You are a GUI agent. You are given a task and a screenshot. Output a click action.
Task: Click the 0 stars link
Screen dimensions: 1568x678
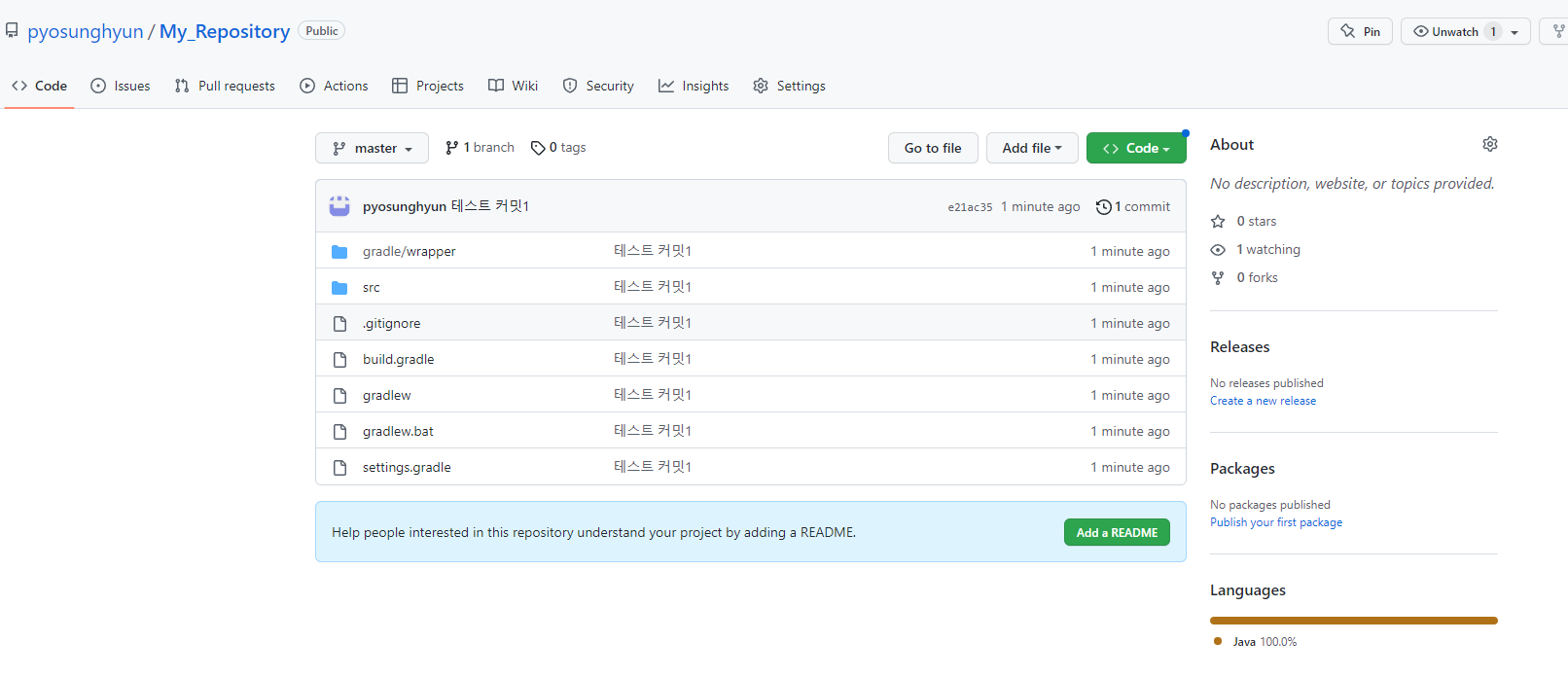[x=1243, y=222]
